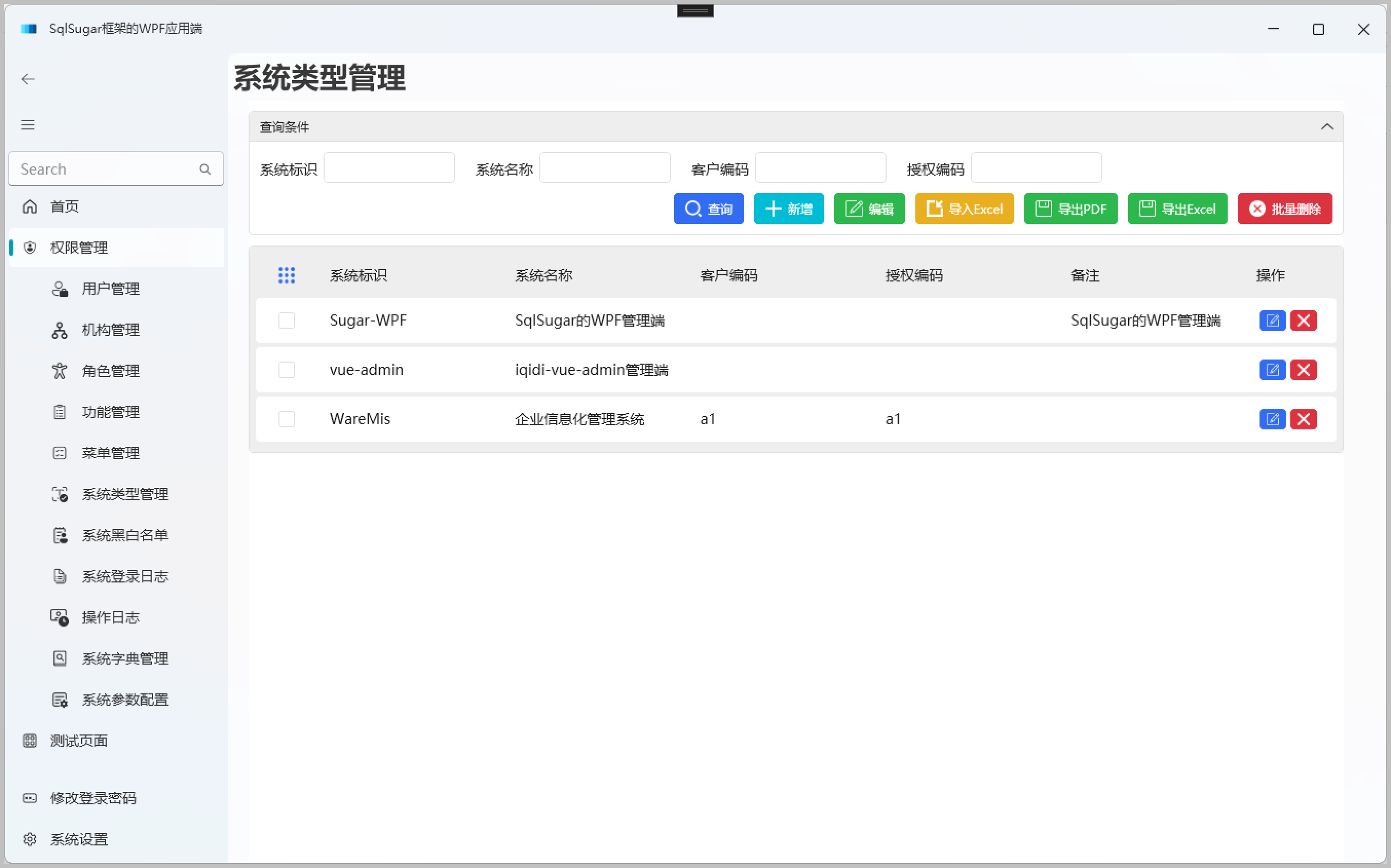Open 系统设置 at the bottom of the sidebar
The height and width of the screenshot is (868, 1391).
(x=79, y=839)
